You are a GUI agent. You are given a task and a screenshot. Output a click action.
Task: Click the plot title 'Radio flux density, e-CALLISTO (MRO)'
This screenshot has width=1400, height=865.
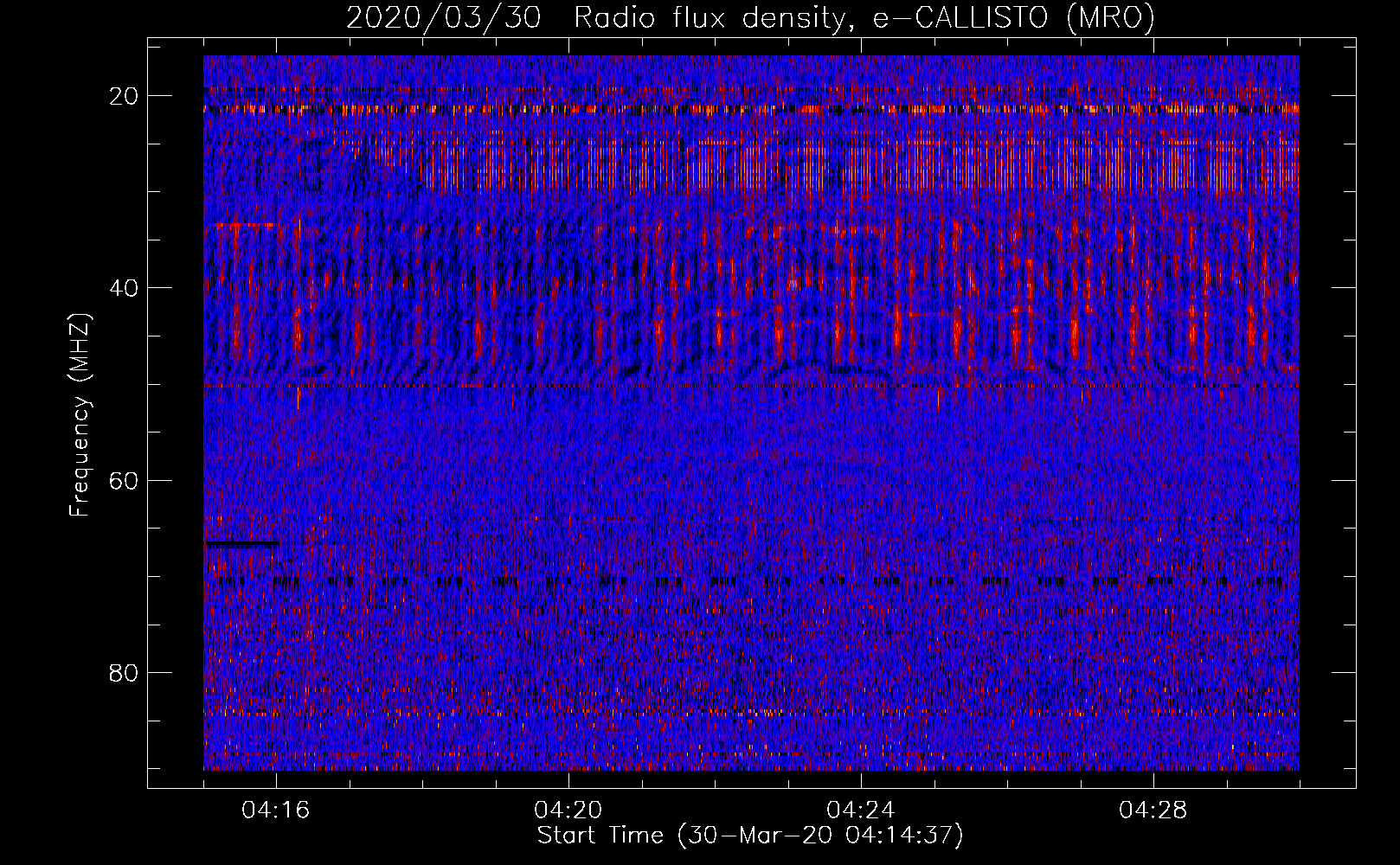[864, 17]
